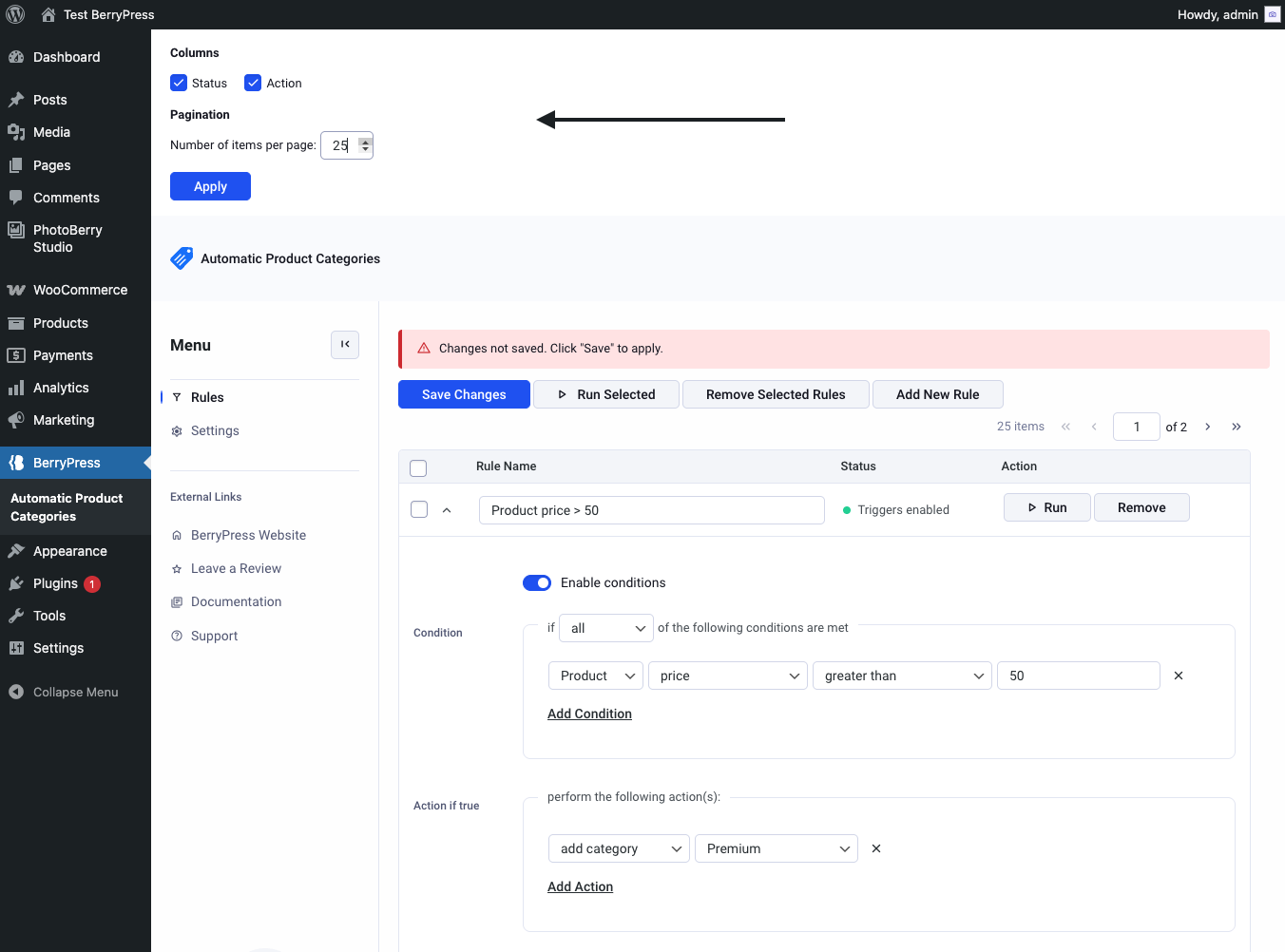
Task: Click the BerryPress berry icon
Action: tap(16, 463)
